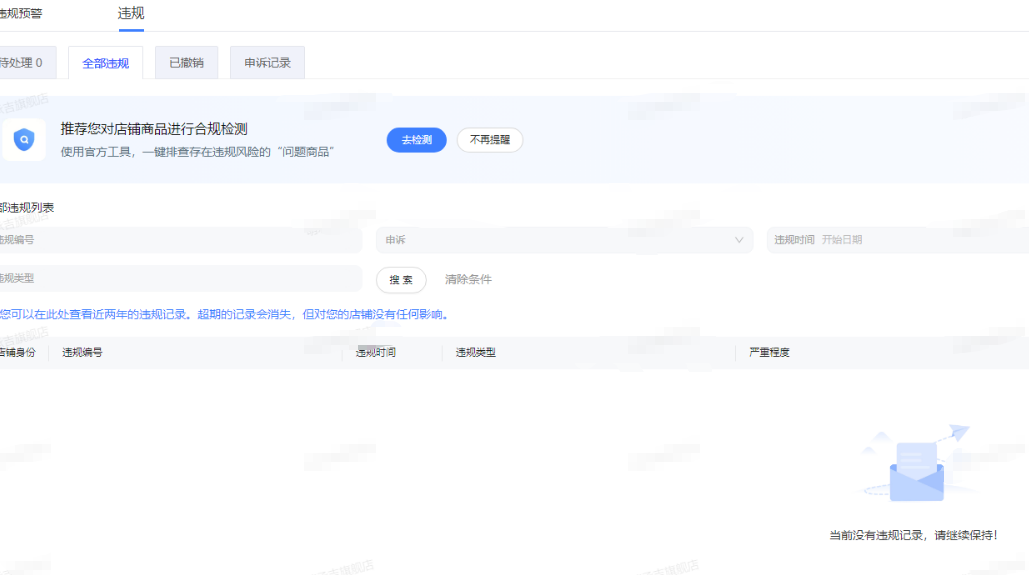Expand the 申诉 dropdown arrow
Viewport: 1029px width, 575px height.
[x=739, y=240]
